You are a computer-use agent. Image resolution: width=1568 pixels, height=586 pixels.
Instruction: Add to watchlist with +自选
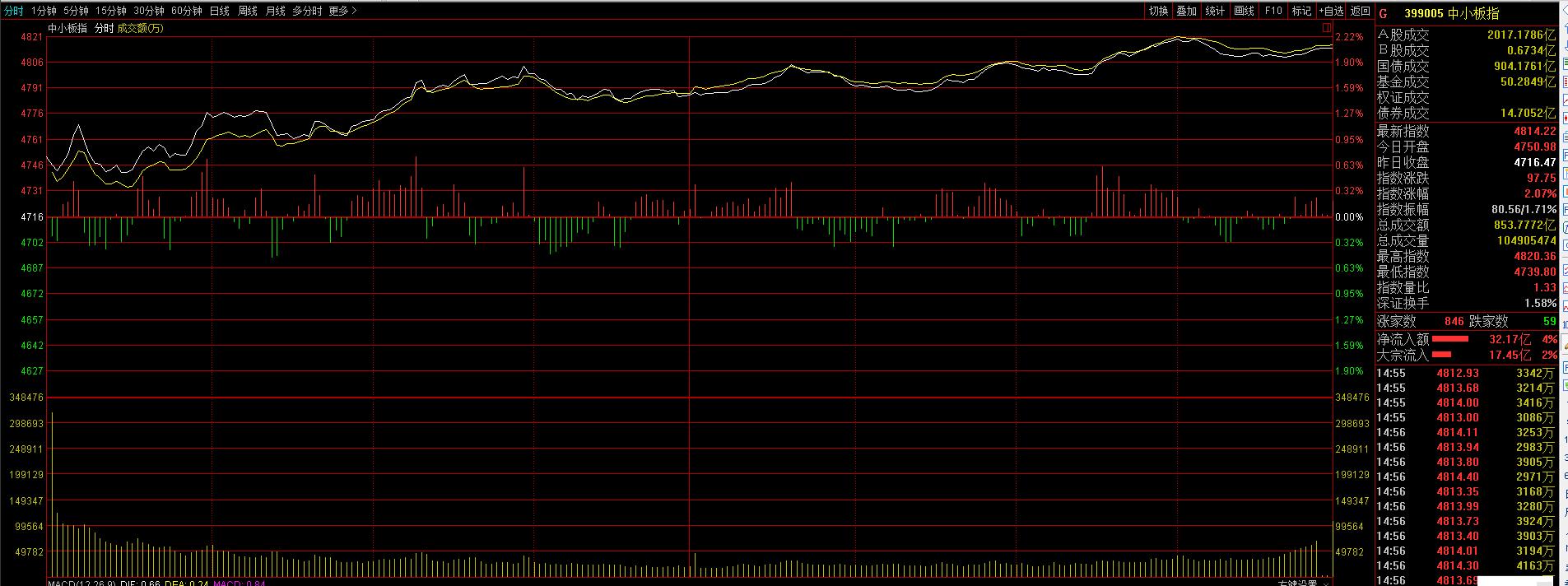(1331, 11)
